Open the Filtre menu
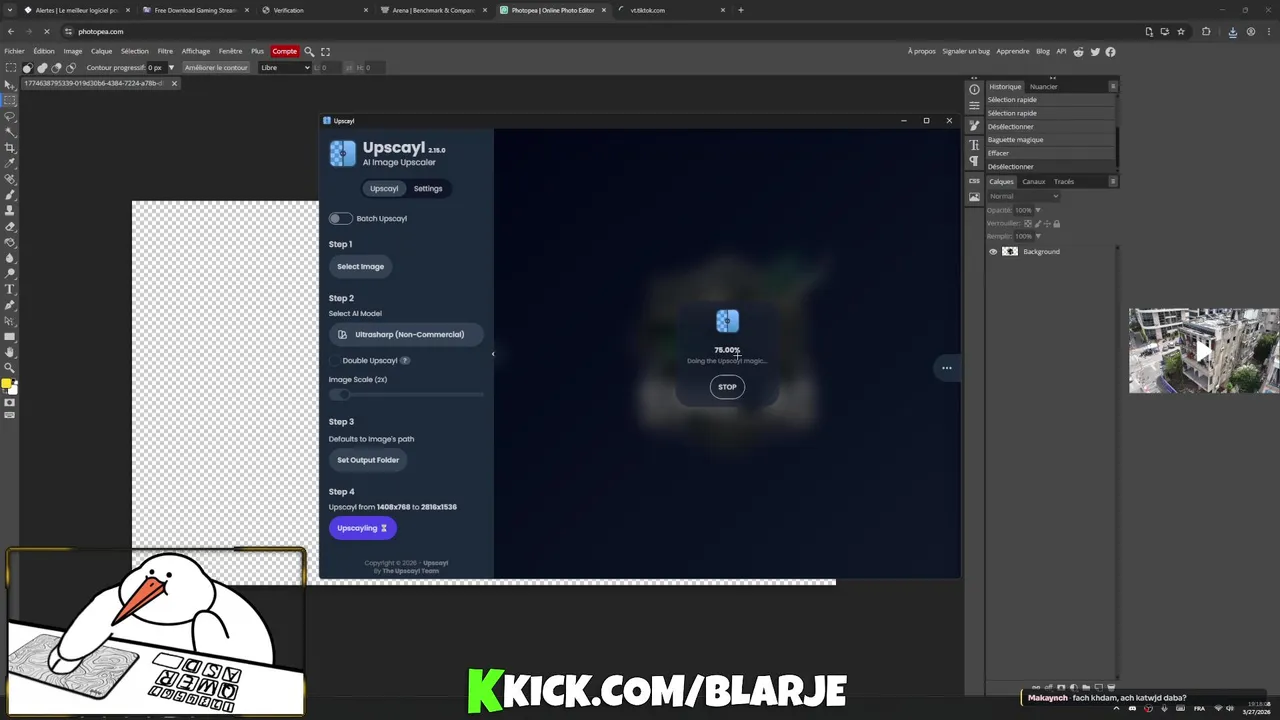 coord(165,51)
